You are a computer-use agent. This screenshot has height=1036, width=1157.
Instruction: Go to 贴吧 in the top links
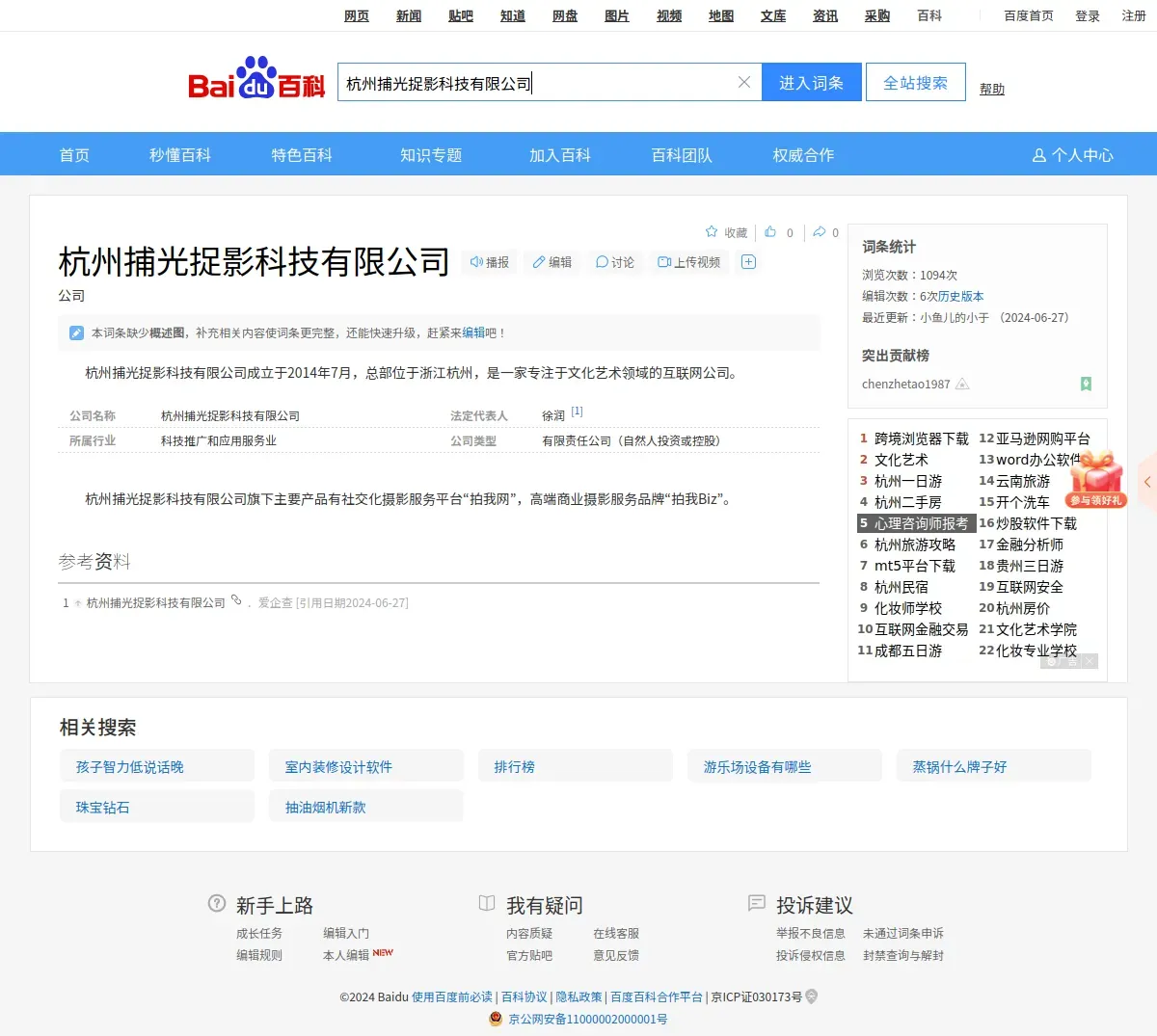pyautogui.click(x=461, y=15)
